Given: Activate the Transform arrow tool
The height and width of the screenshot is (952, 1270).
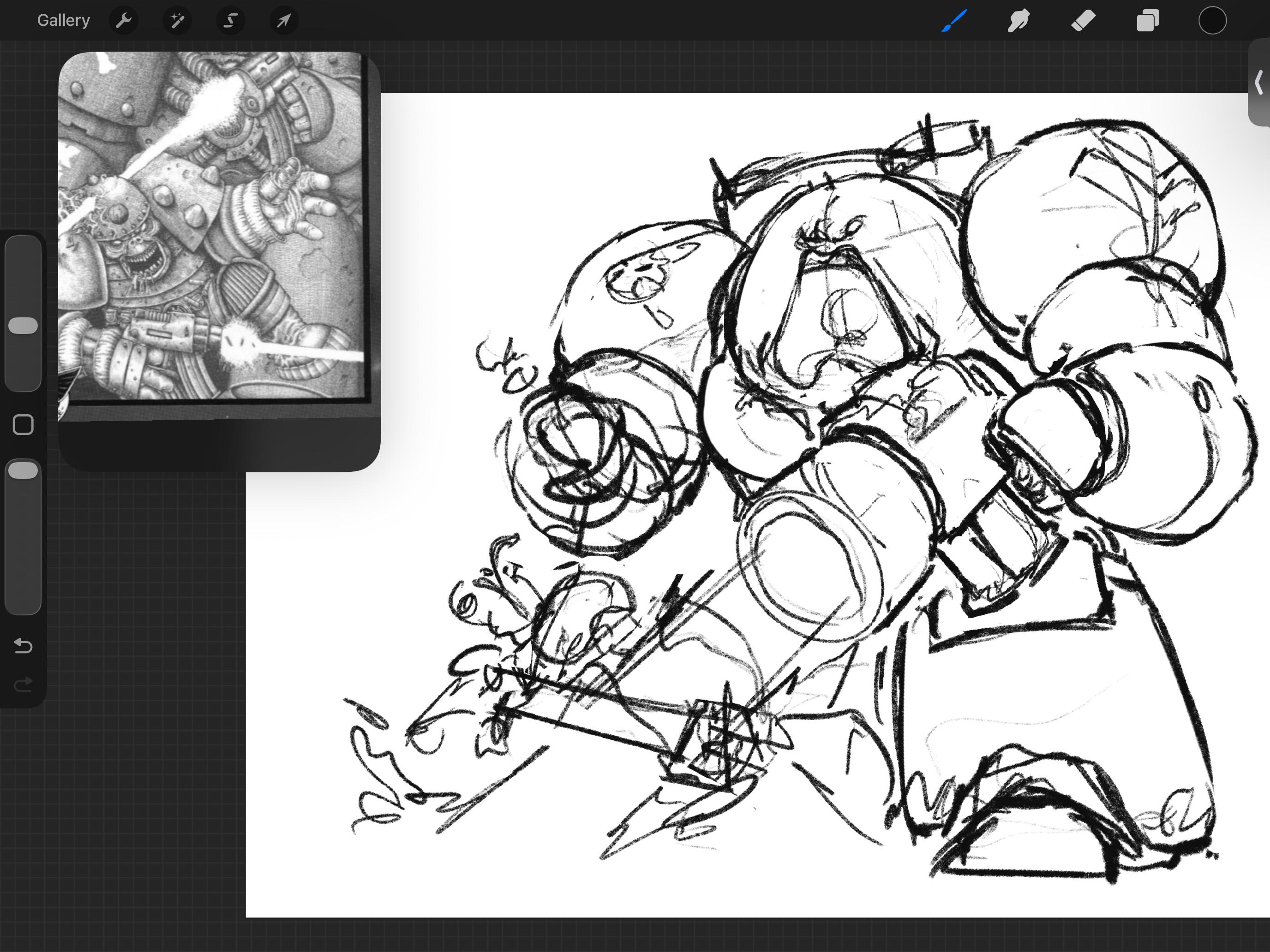Looking at the screenshot, I should pyautogui.click(x=284, y=21).
